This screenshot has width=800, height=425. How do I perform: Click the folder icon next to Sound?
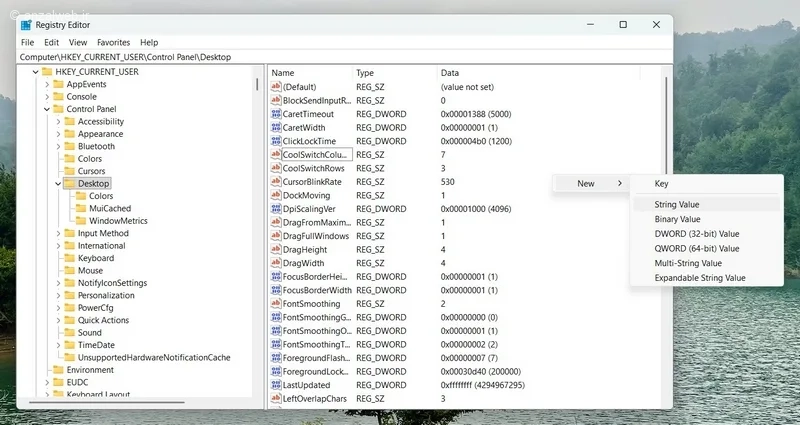(x=69, y=332)
